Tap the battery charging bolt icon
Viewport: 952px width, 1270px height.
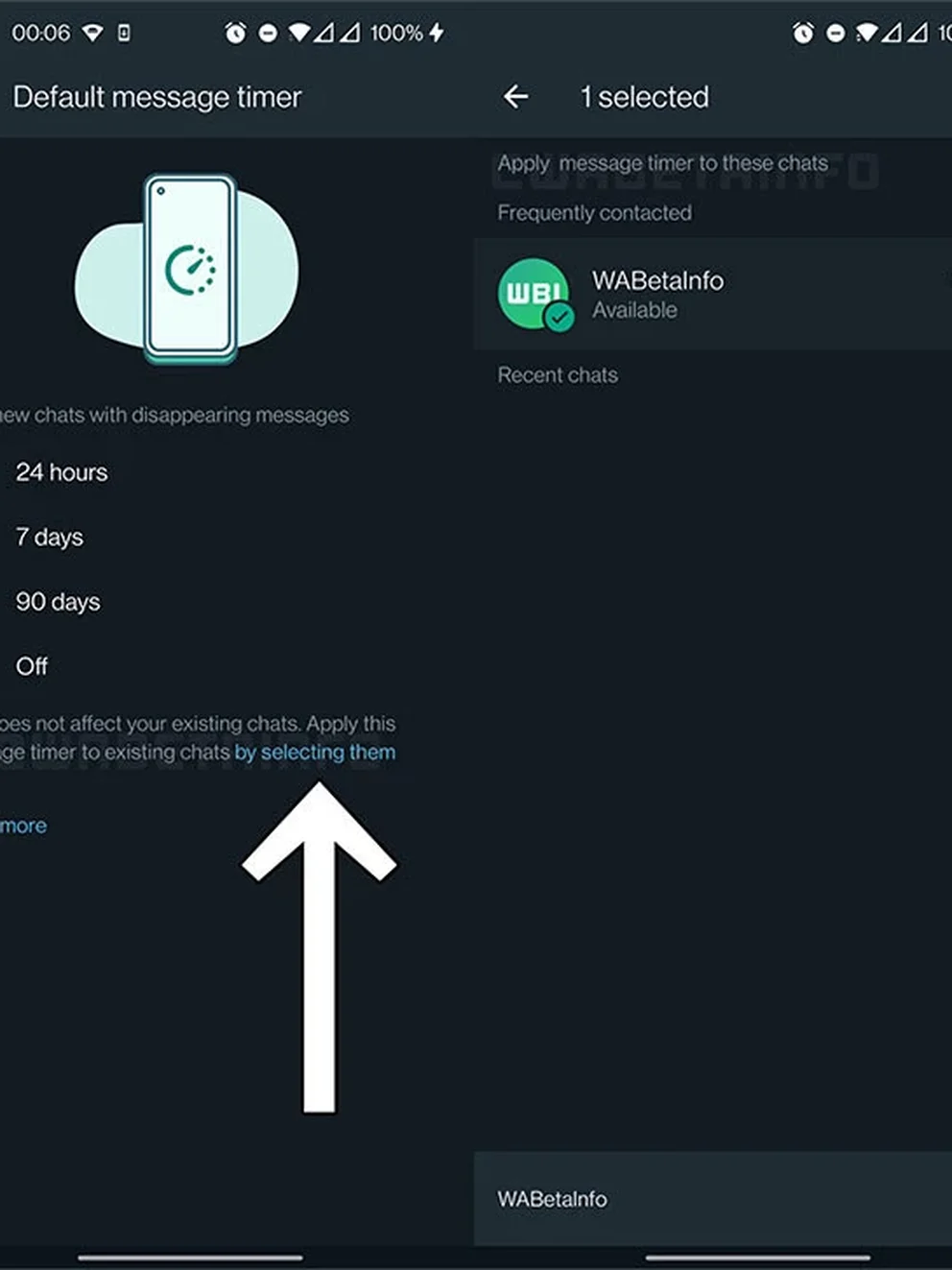(x=437, y=33)
